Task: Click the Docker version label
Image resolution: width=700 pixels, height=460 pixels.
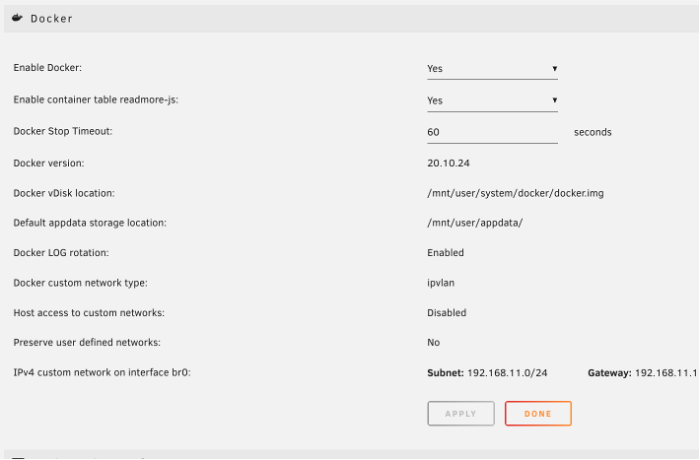Action: 49,163
